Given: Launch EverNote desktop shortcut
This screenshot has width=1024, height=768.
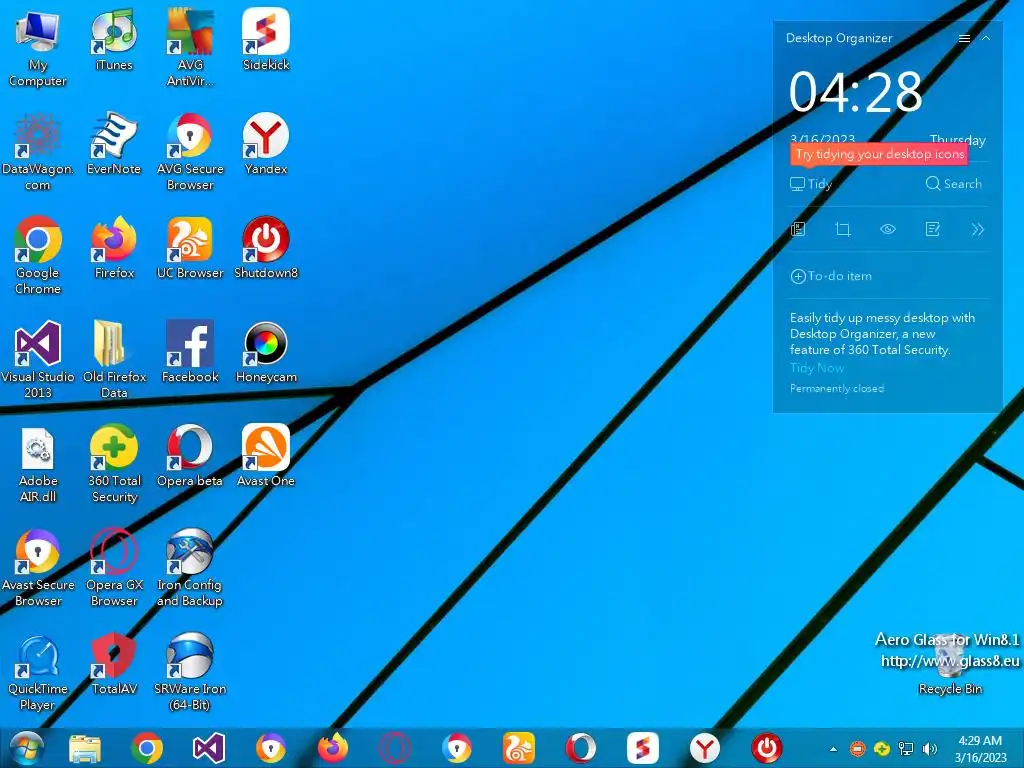Looking at the screenshot, I should click(114, 144).
